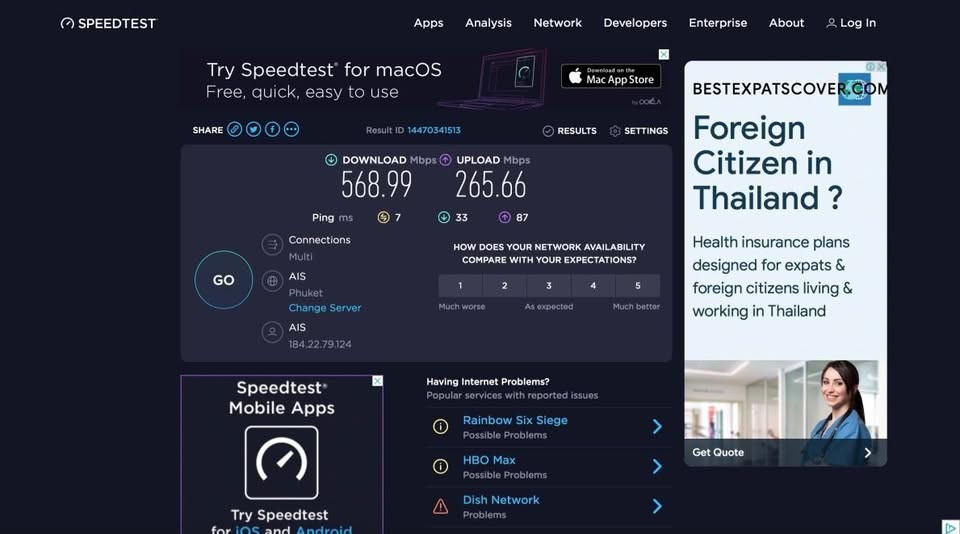Screen dimensions: 960x534
Task: Close the macOS banner ad
Action: click(x=664, y=55)
